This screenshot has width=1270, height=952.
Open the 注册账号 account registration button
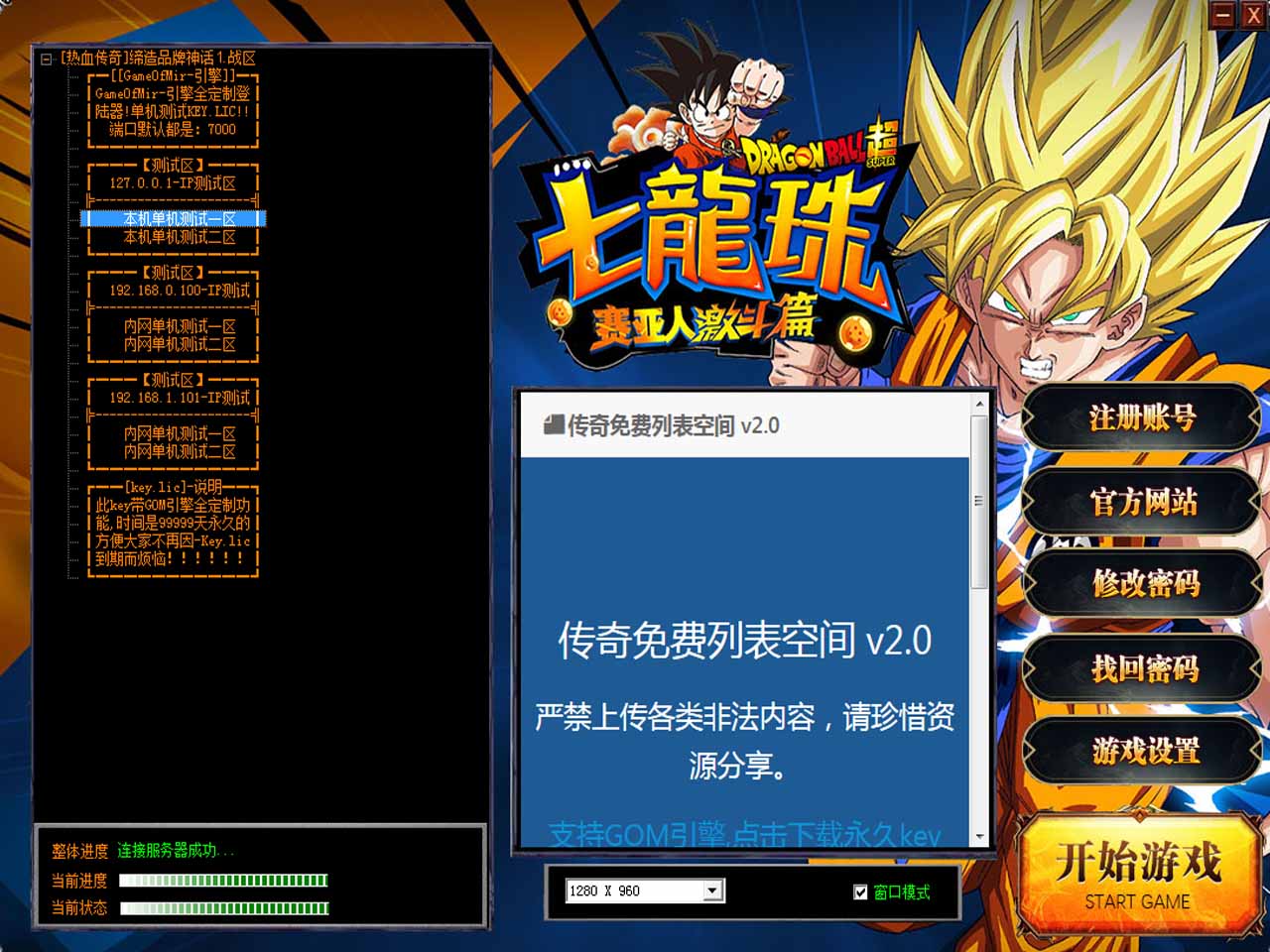pos(1142,418)
